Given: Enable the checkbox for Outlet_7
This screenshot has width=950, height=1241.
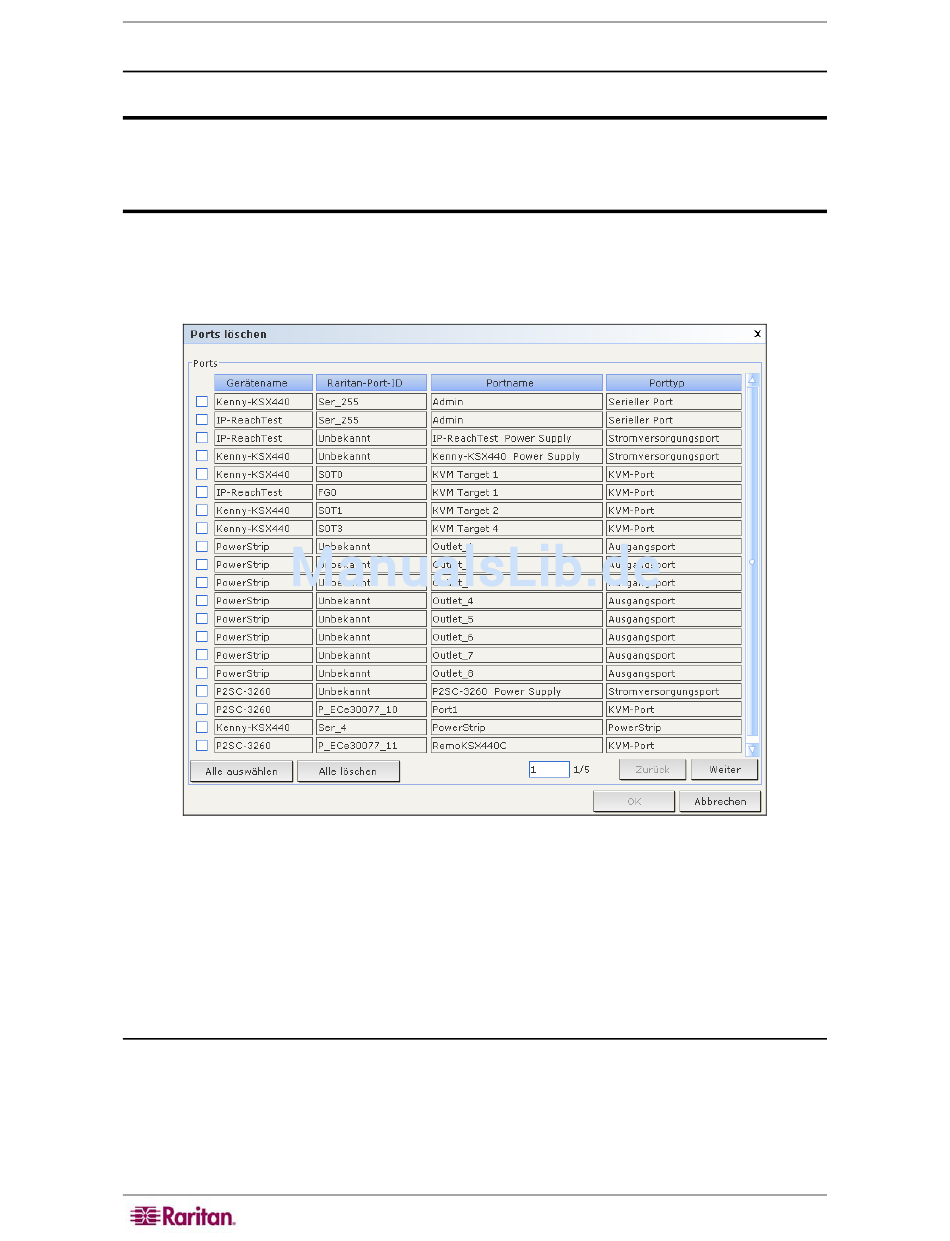Looking at the screenshot, I should 202,655.
